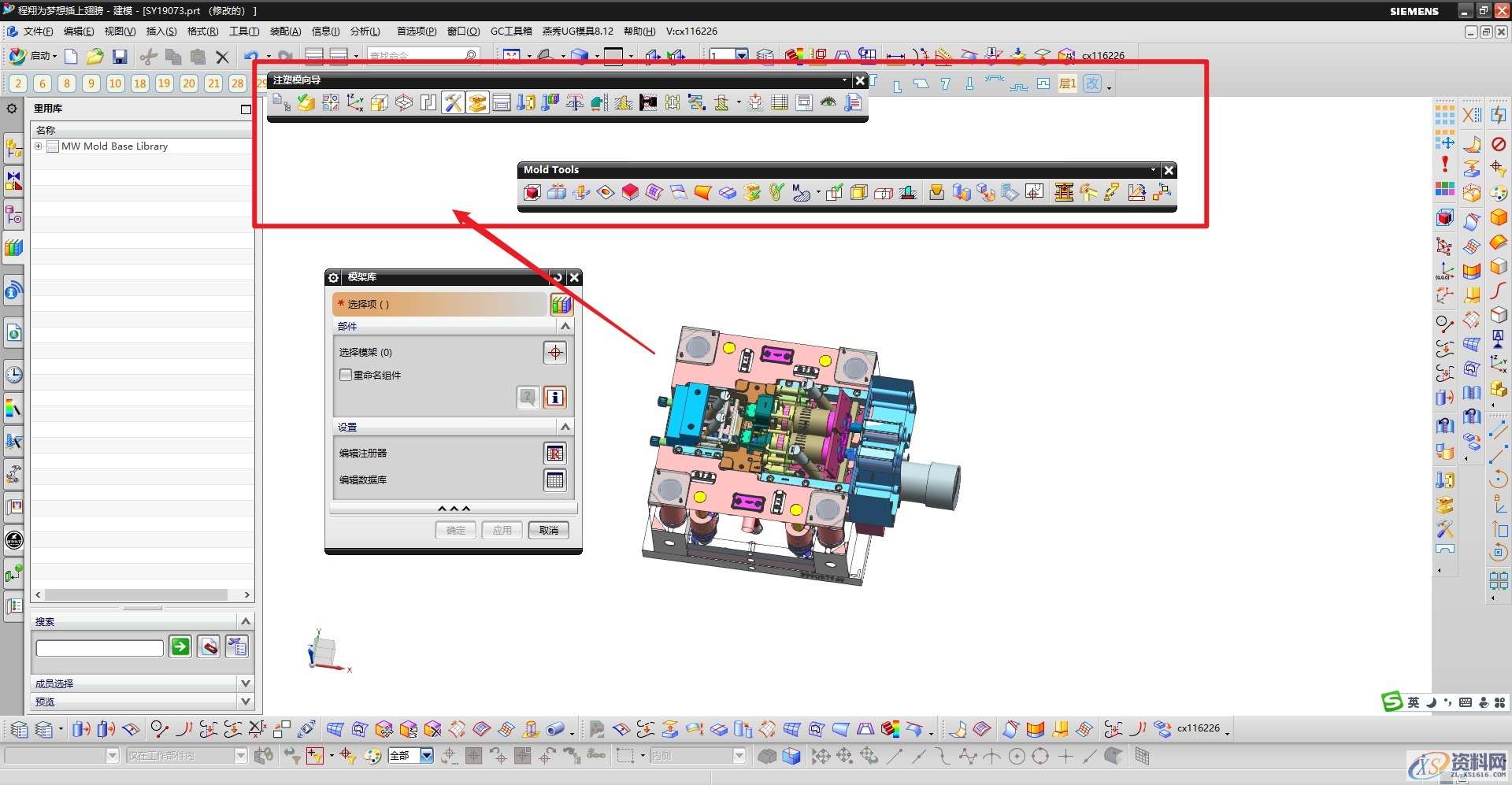Viewport: 1512px width, 785px height.
Task: Click the target icon beside 选择模架
Action: (x=555, y=352)
